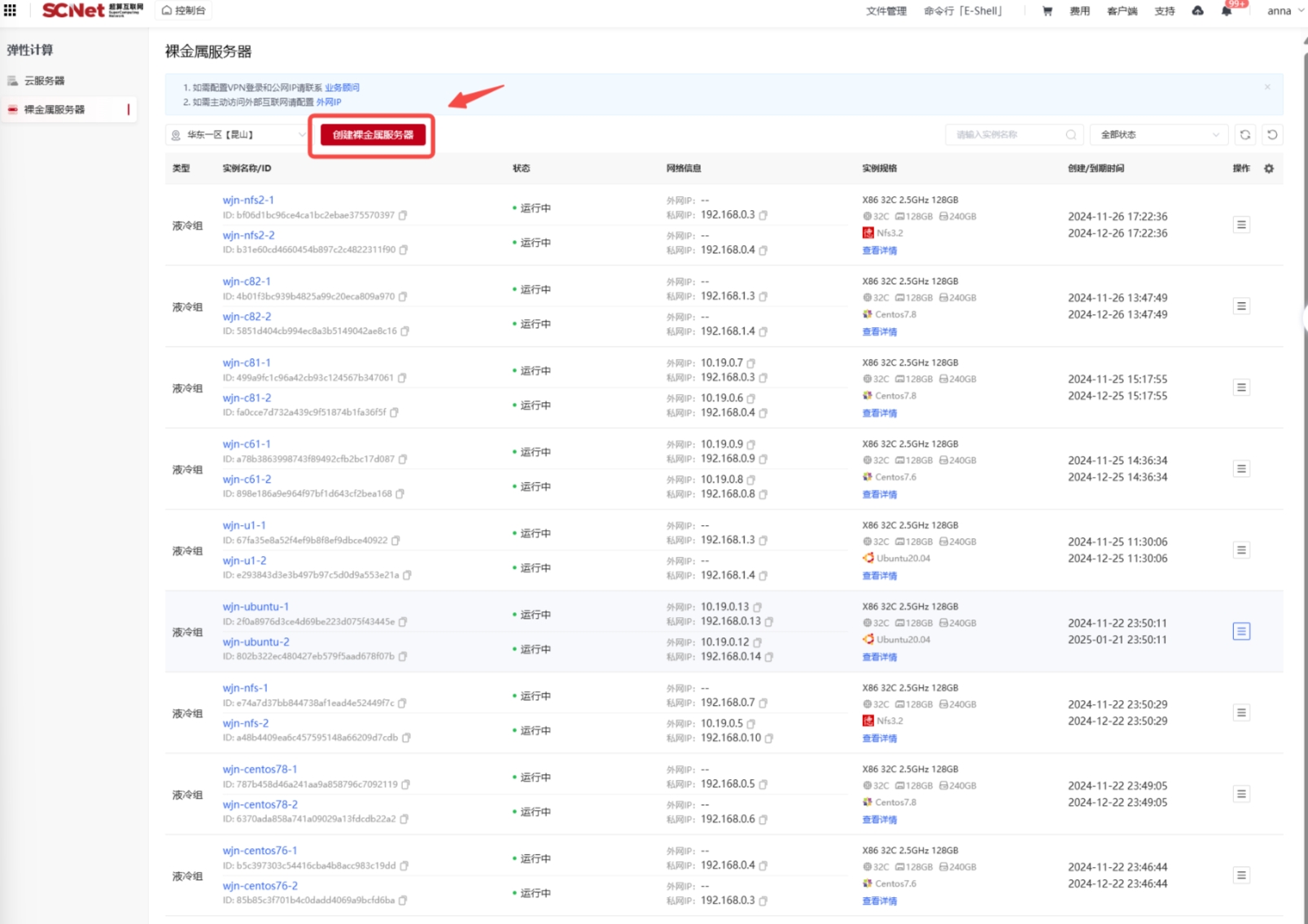Click the reset filters icon button
Viewport: 1308px width, 924px height.
1272,135
